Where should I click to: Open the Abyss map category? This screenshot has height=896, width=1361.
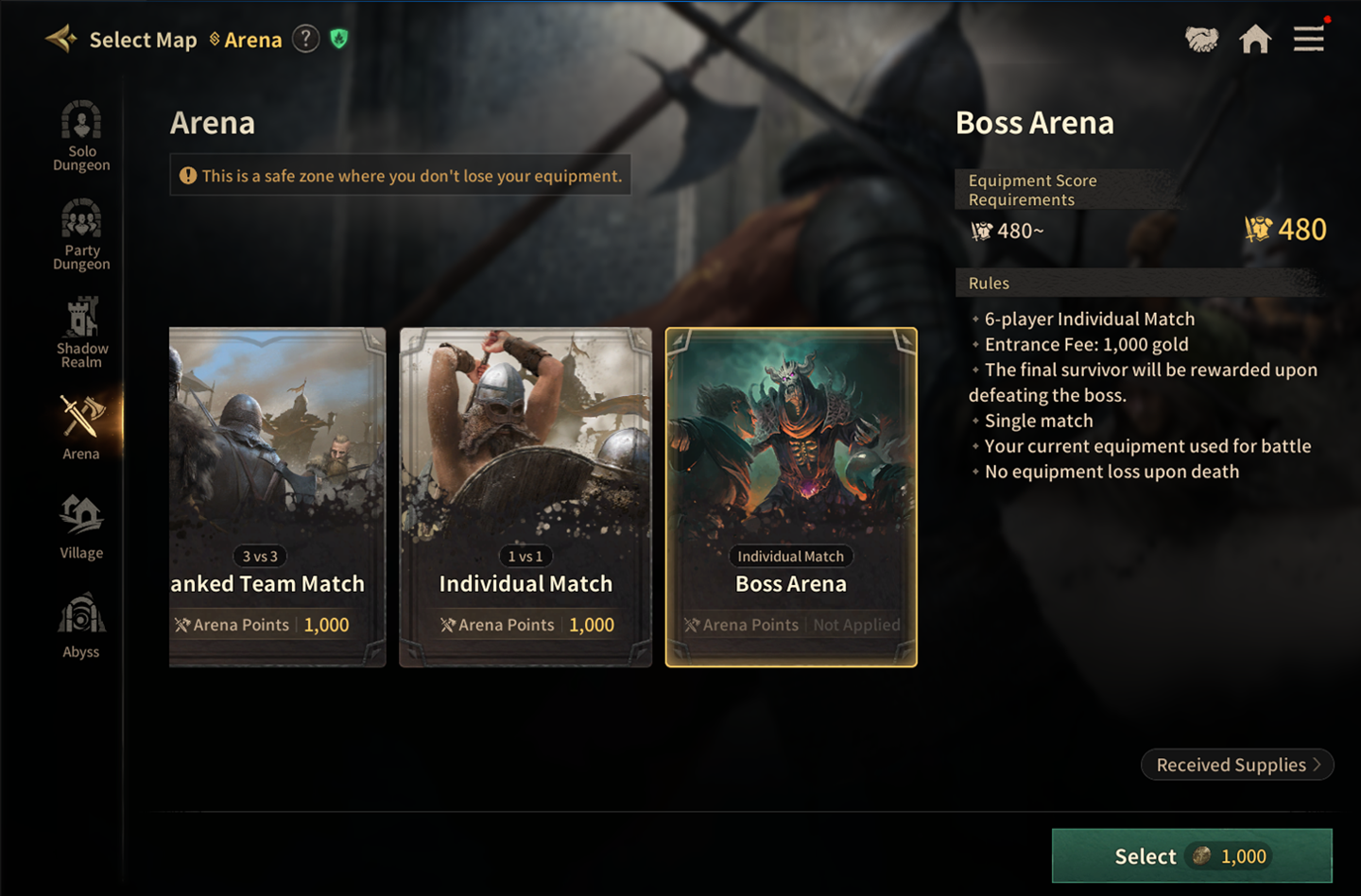pyautogui.click(x=81, y=625)
